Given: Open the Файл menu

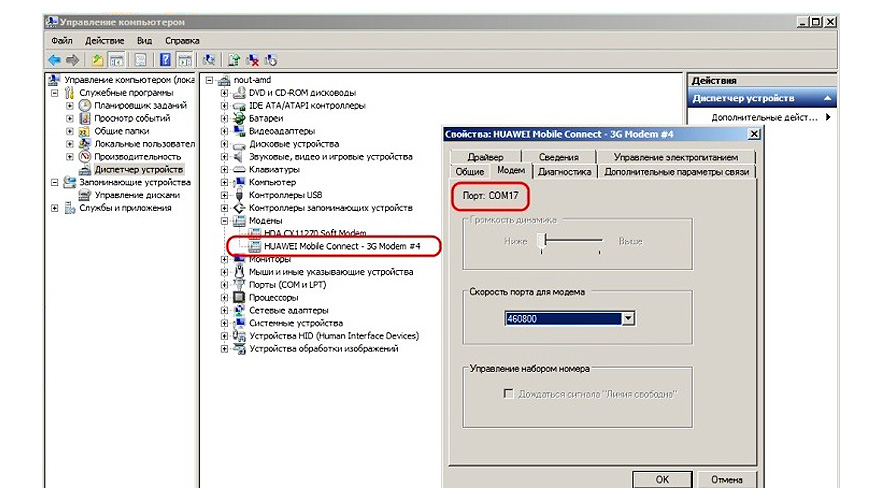Looking at the screenshot, I should click(x=62, y=40).
